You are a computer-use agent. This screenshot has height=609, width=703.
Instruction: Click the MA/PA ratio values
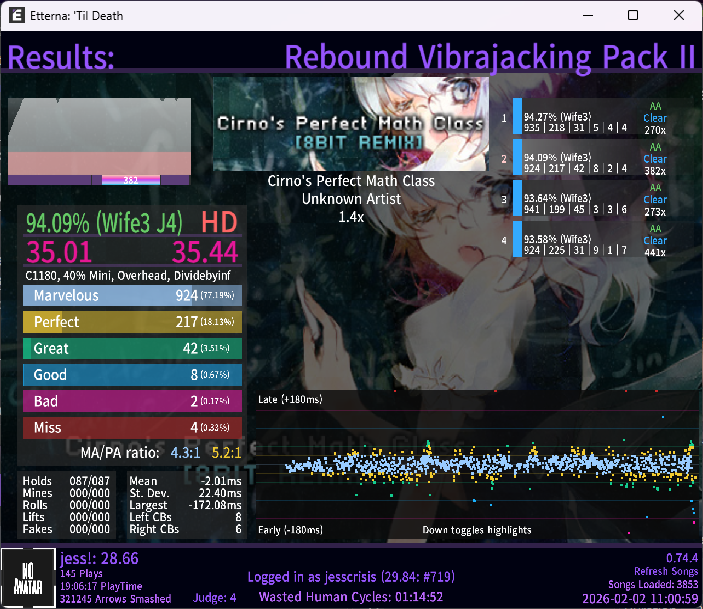tap(206, 453)
